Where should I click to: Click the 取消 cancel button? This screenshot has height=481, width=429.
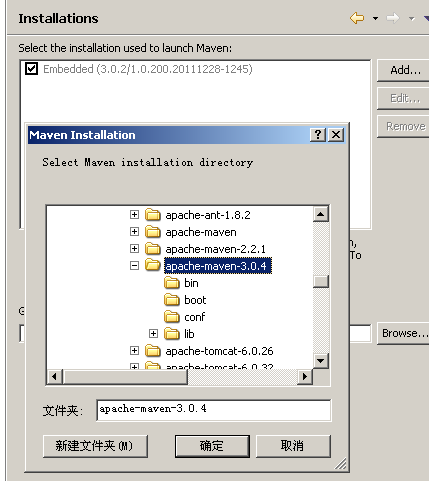point(293,446)
